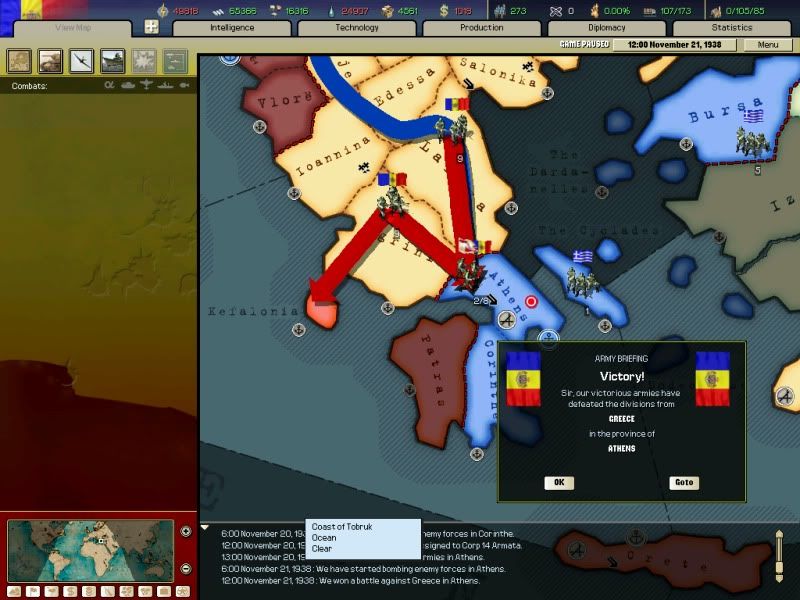Toggle the all-combats filter in Combats bar
The height and width of the screenshot is (600, 800).
click(109, 85)
